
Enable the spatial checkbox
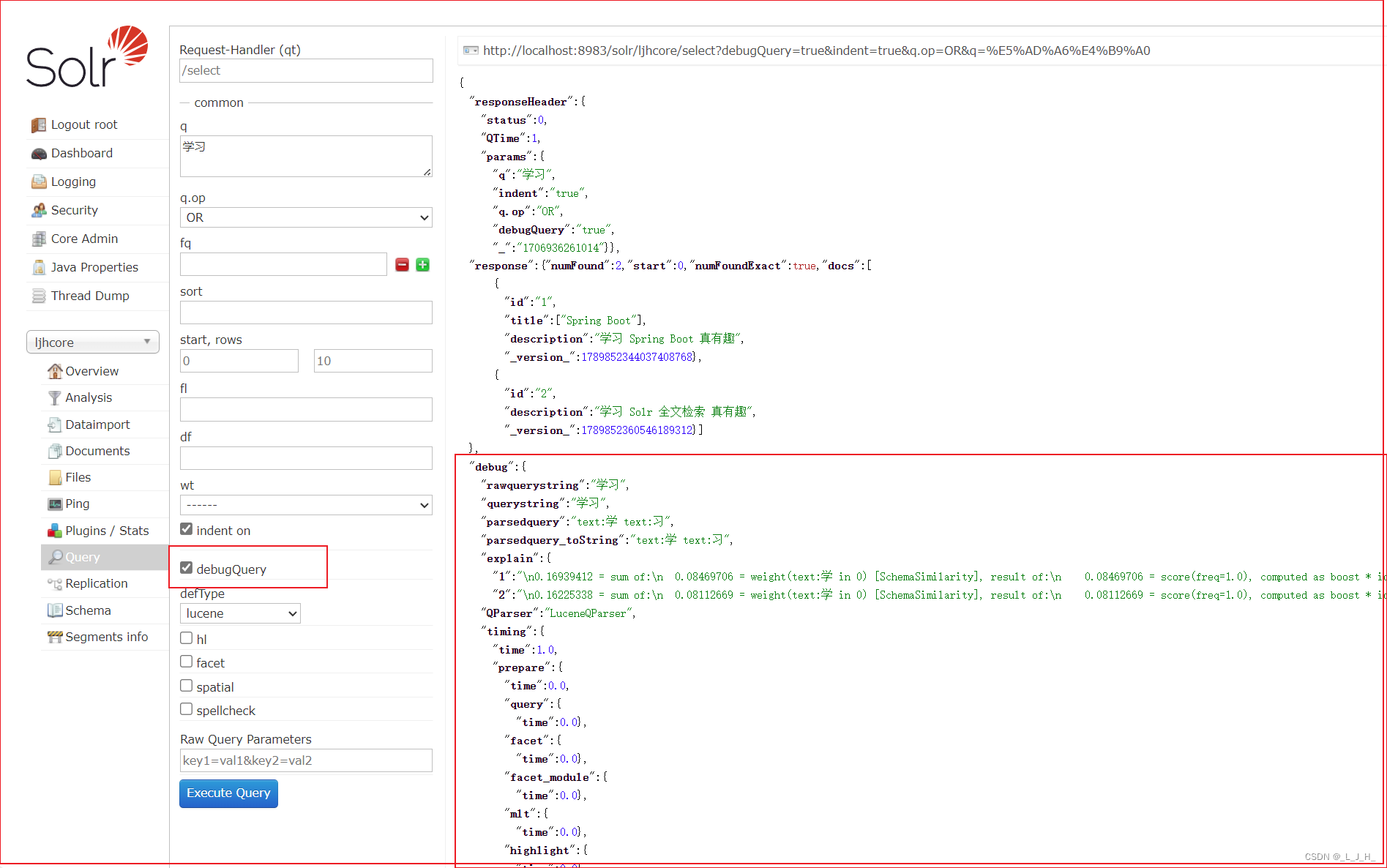pos(187,686)
